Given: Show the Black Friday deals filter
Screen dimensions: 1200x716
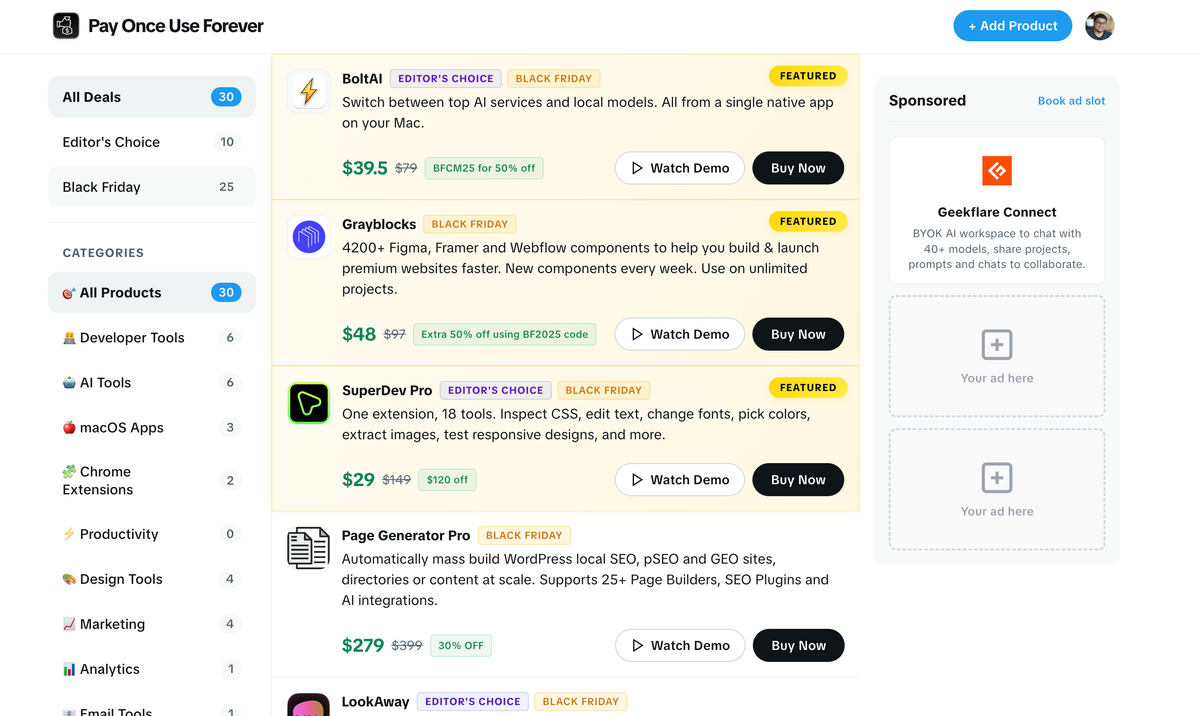Looking at the screenshot, I should [x=152, y=187].
